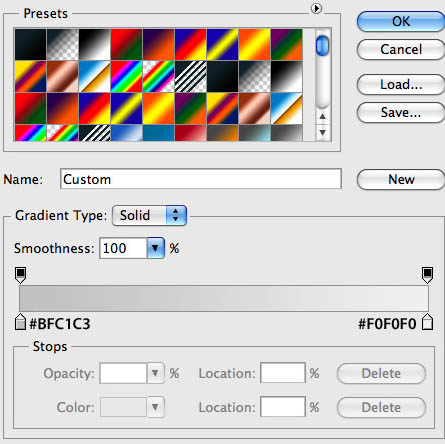Expand the Color dropdown arrow in Stops
The height and width of the screenshot is (444, 445).
[x=155, y=407]
